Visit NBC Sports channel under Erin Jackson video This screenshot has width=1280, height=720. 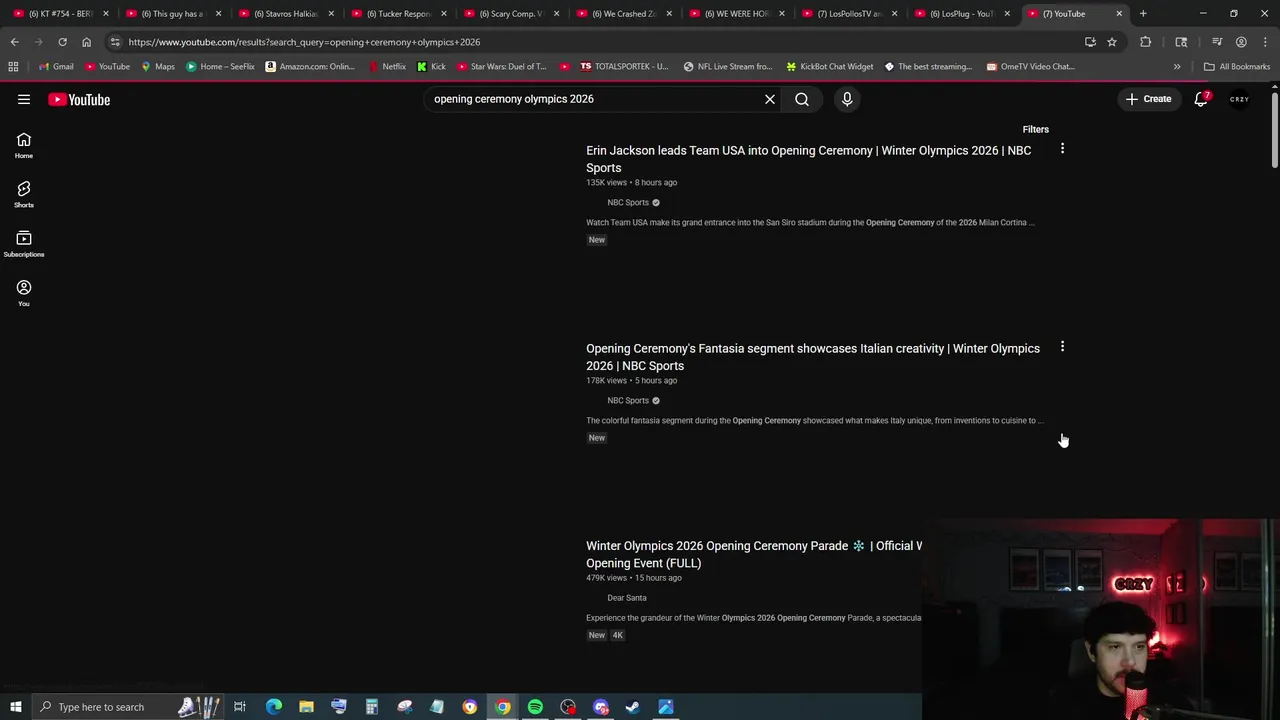pyautogui.click(x=628, y=202)
